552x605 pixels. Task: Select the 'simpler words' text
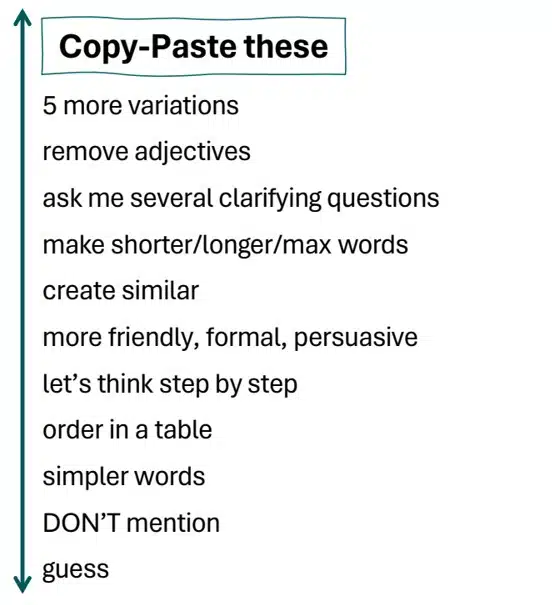pos(123,477)
